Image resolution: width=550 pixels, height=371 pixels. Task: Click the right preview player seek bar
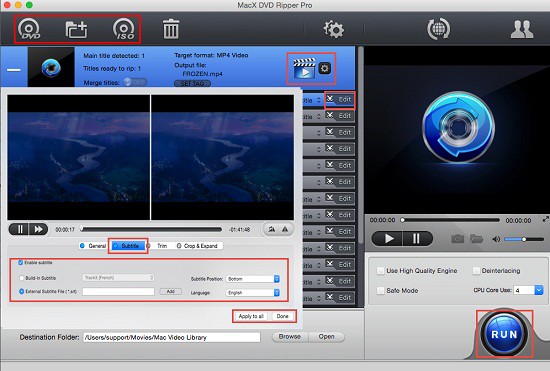(451, 220)
